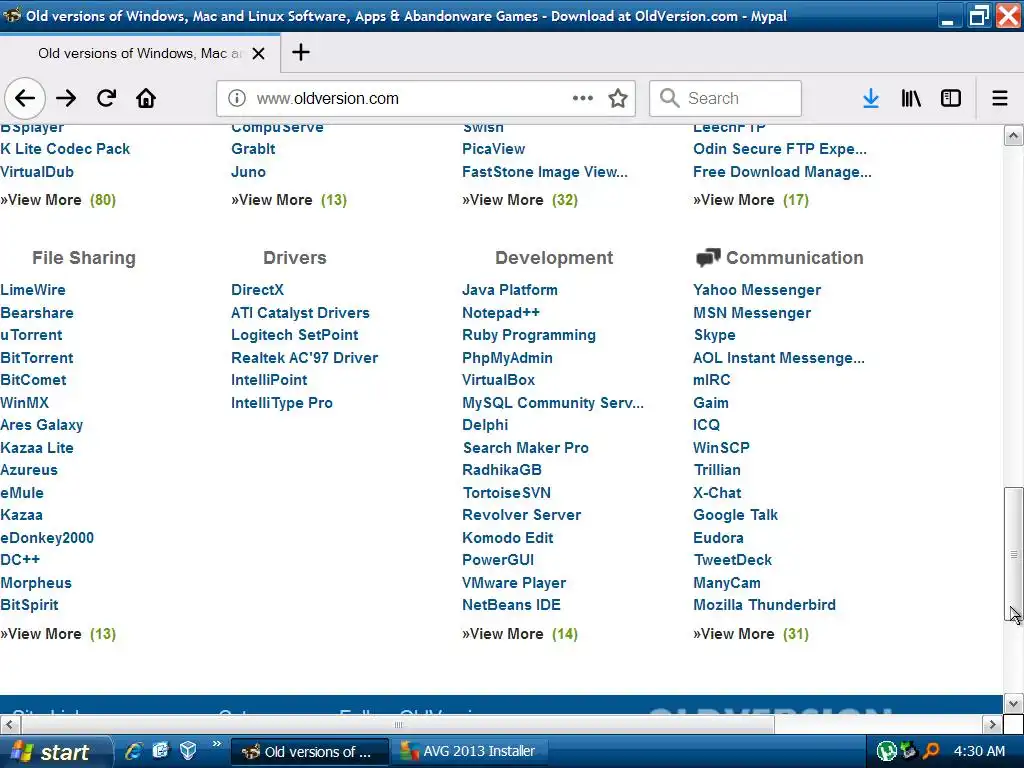View More Communication apps (31)
The height and width of the screenshot is (768, 1024).
coord(751,634)
